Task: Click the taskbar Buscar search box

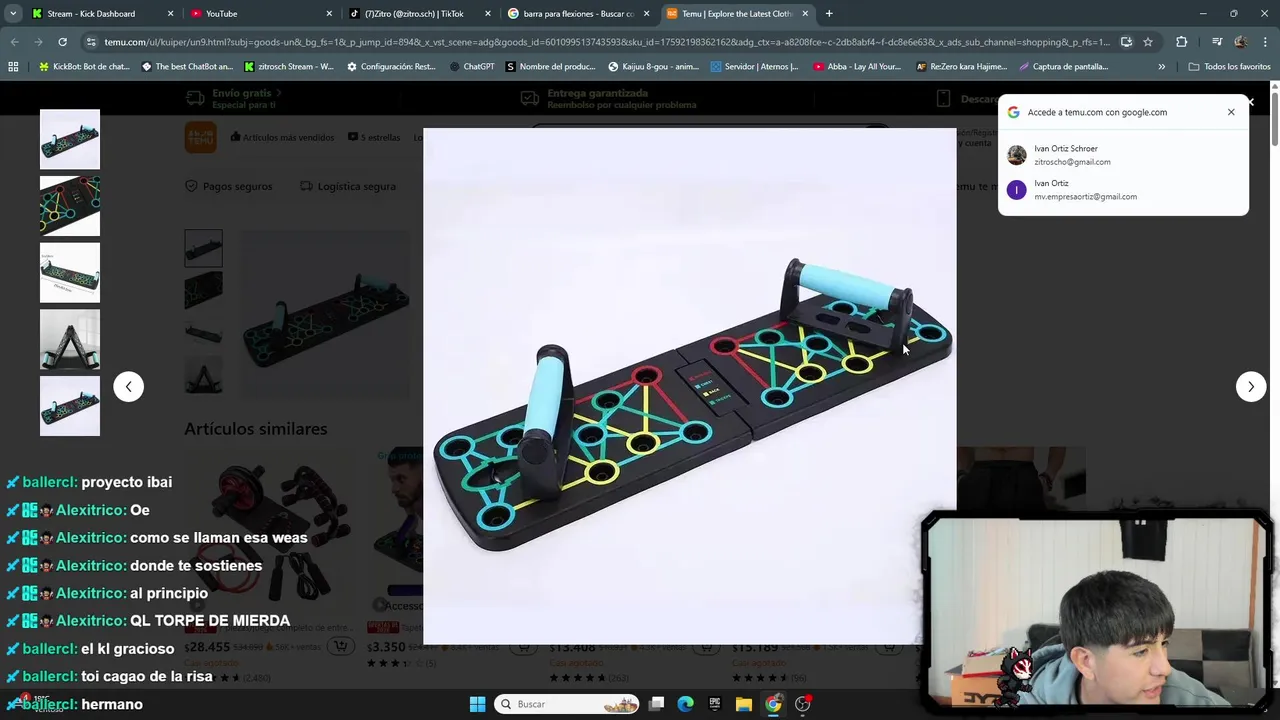Action: [568, 704]
